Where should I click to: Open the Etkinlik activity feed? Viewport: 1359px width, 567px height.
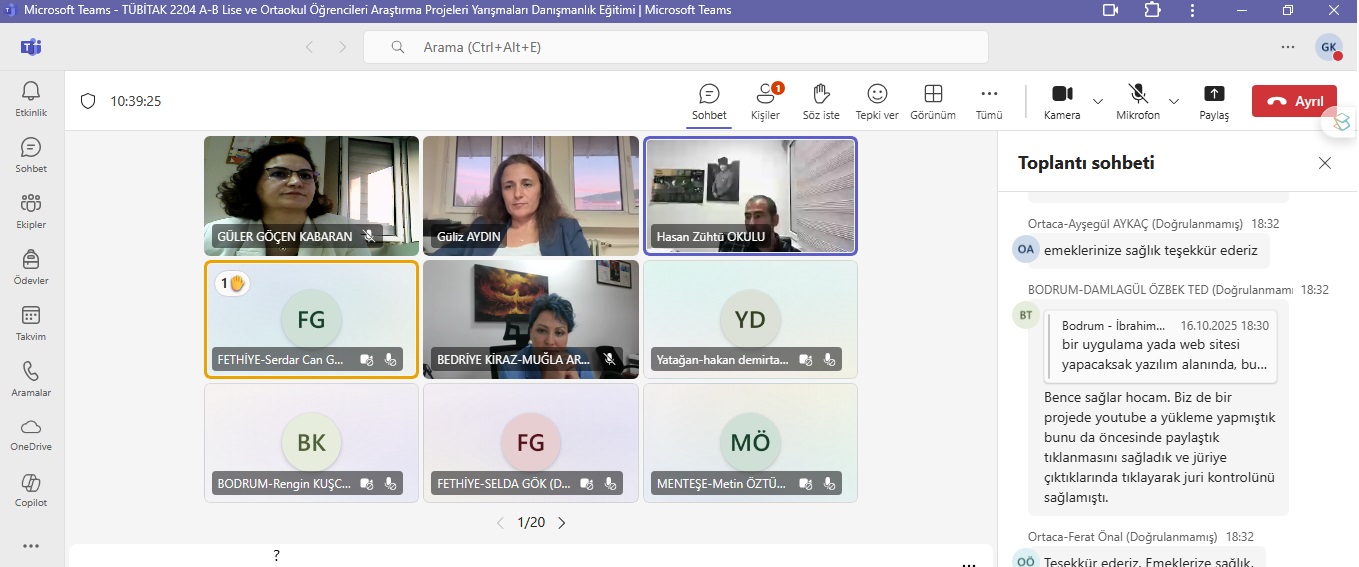[x=31, y=99]
